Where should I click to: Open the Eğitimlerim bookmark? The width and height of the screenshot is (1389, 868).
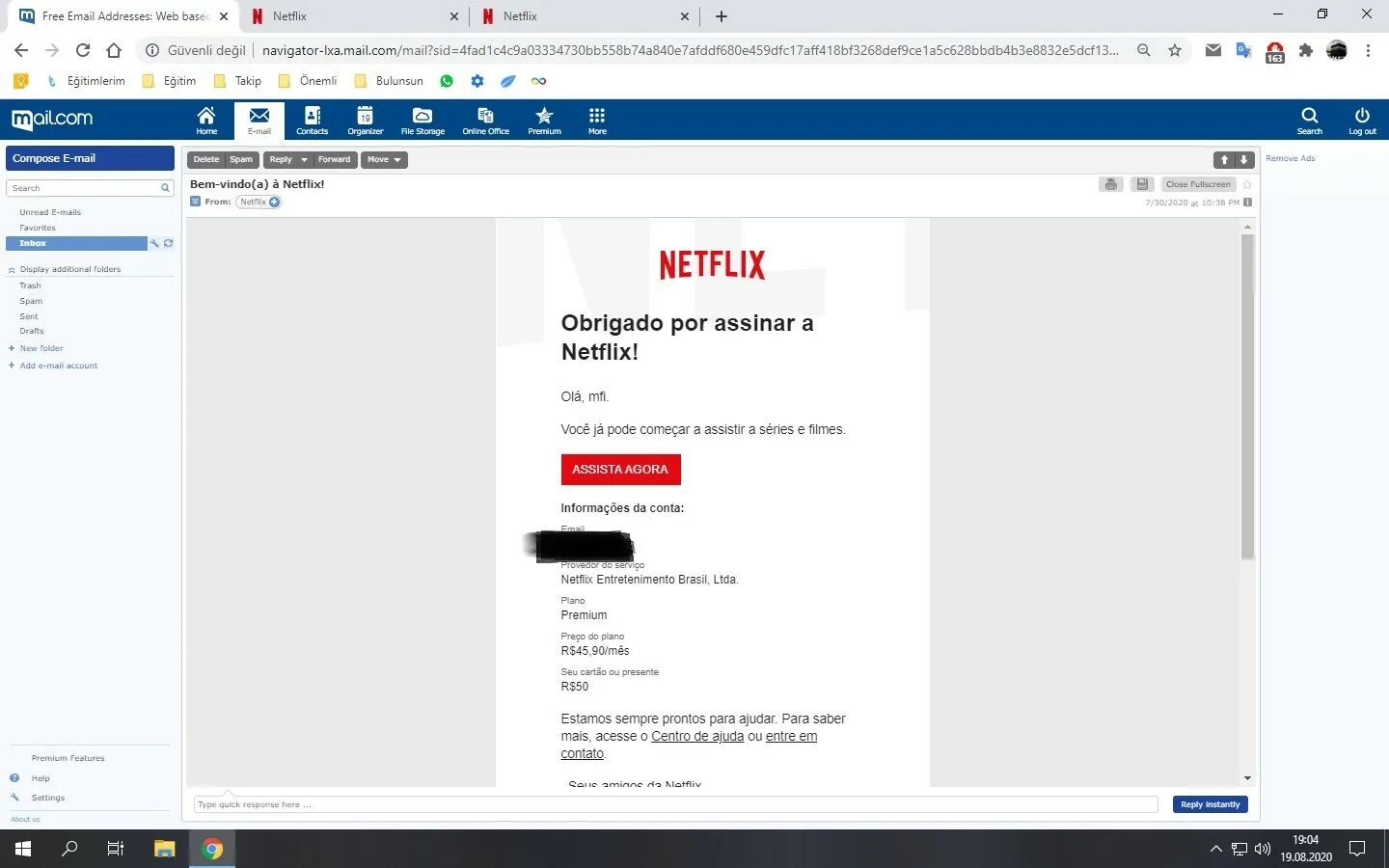coord(86,81)
